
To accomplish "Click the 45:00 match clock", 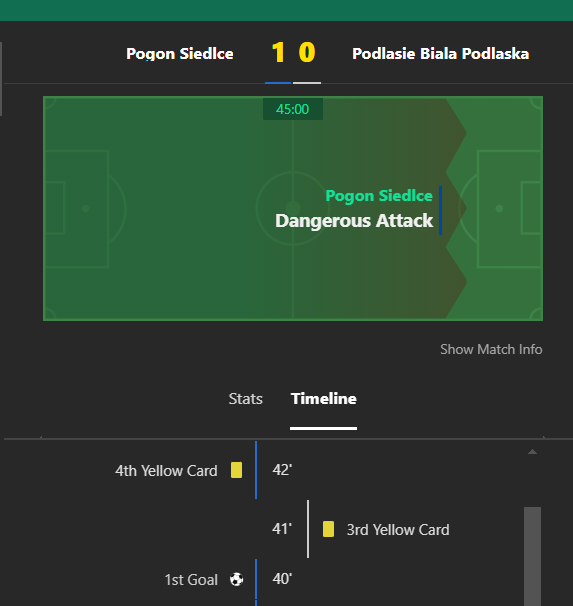I will [x=293, y=109].
